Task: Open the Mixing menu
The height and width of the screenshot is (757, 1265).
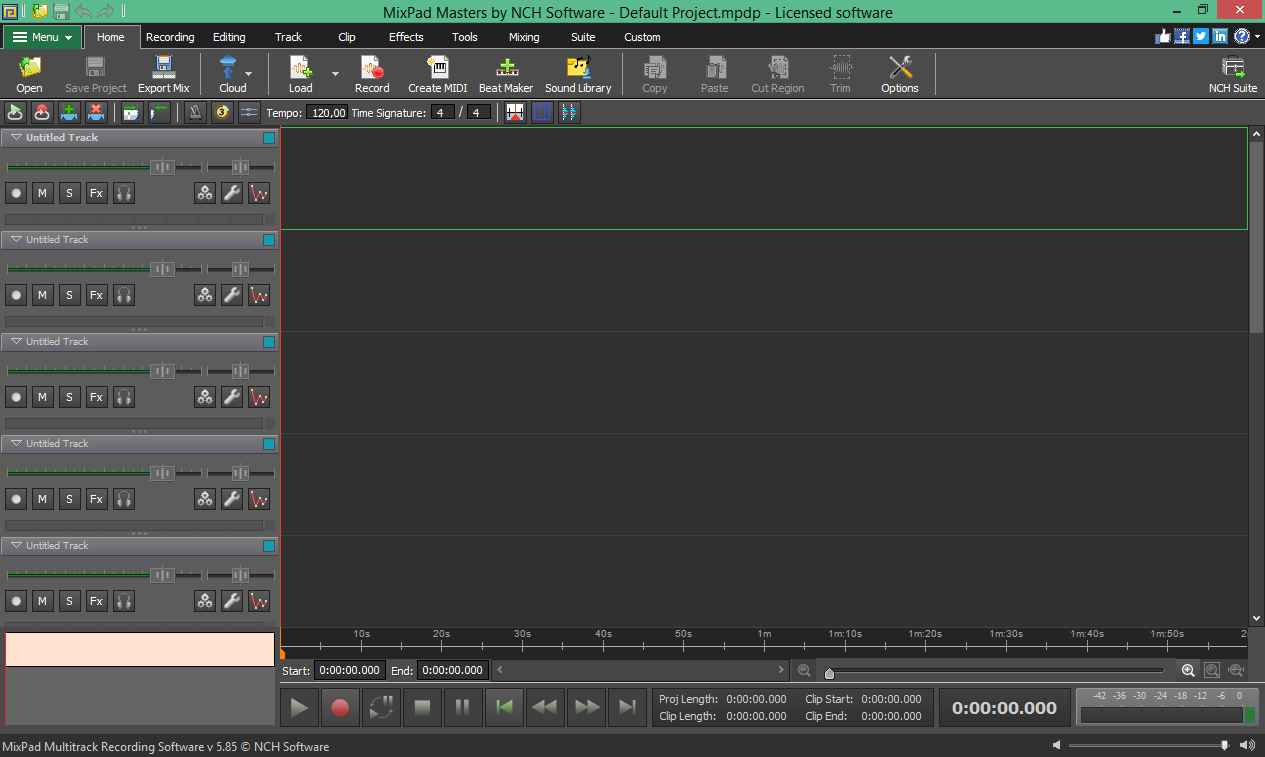Action: point(523,37)
